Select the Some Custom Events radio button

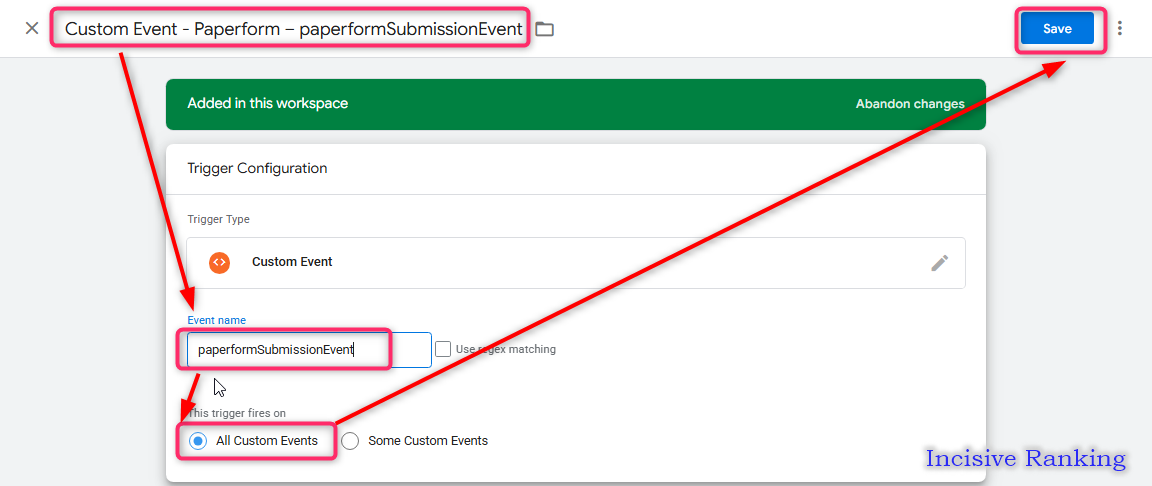pyautogui.click(x=350, y=441)
